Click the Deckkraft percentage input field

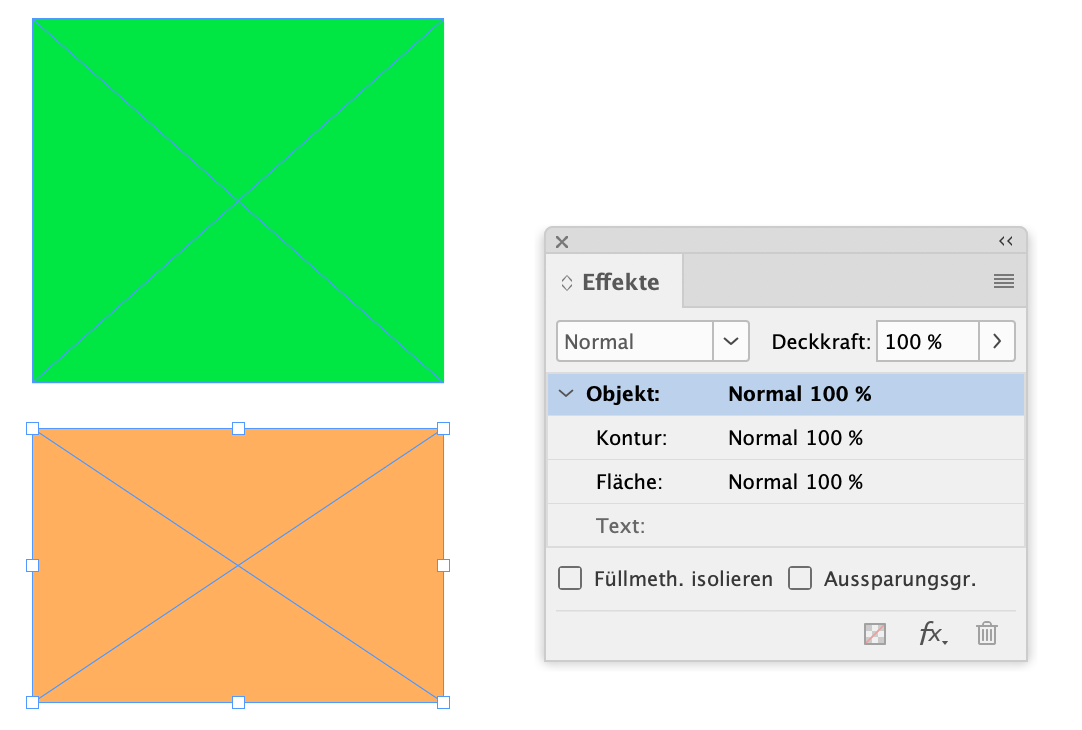[926, 342]
